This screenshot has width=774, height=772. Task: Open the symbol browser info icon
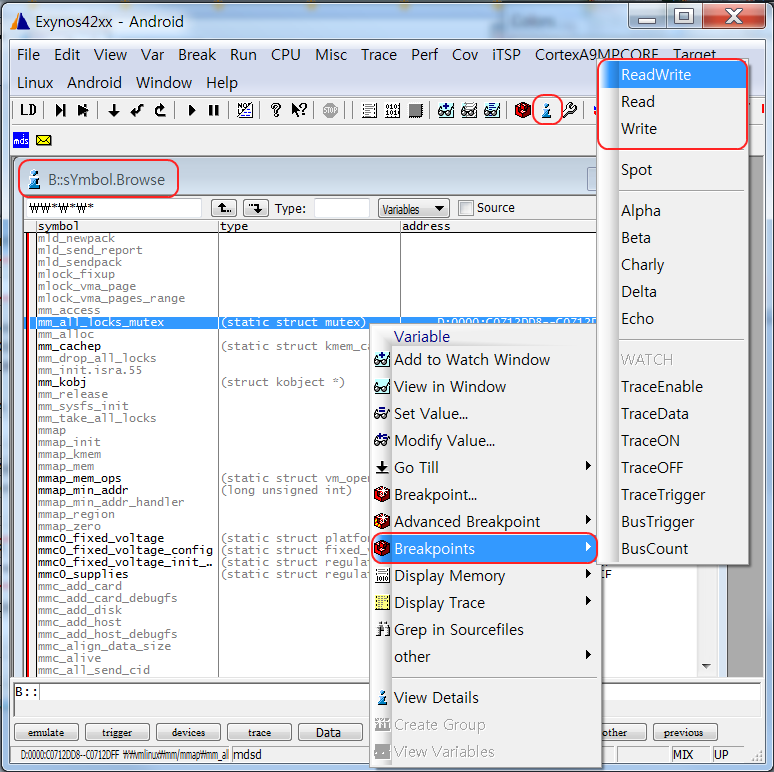pyautogui.click(x=546, y=110)
